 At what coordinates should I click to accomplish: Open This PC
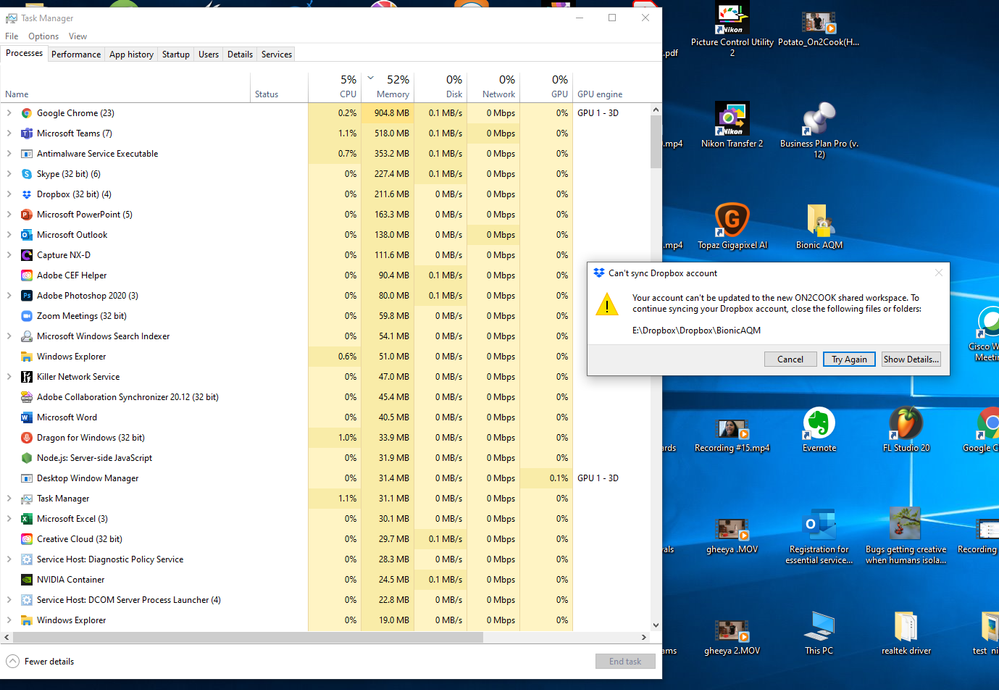[x=820, y=631]
